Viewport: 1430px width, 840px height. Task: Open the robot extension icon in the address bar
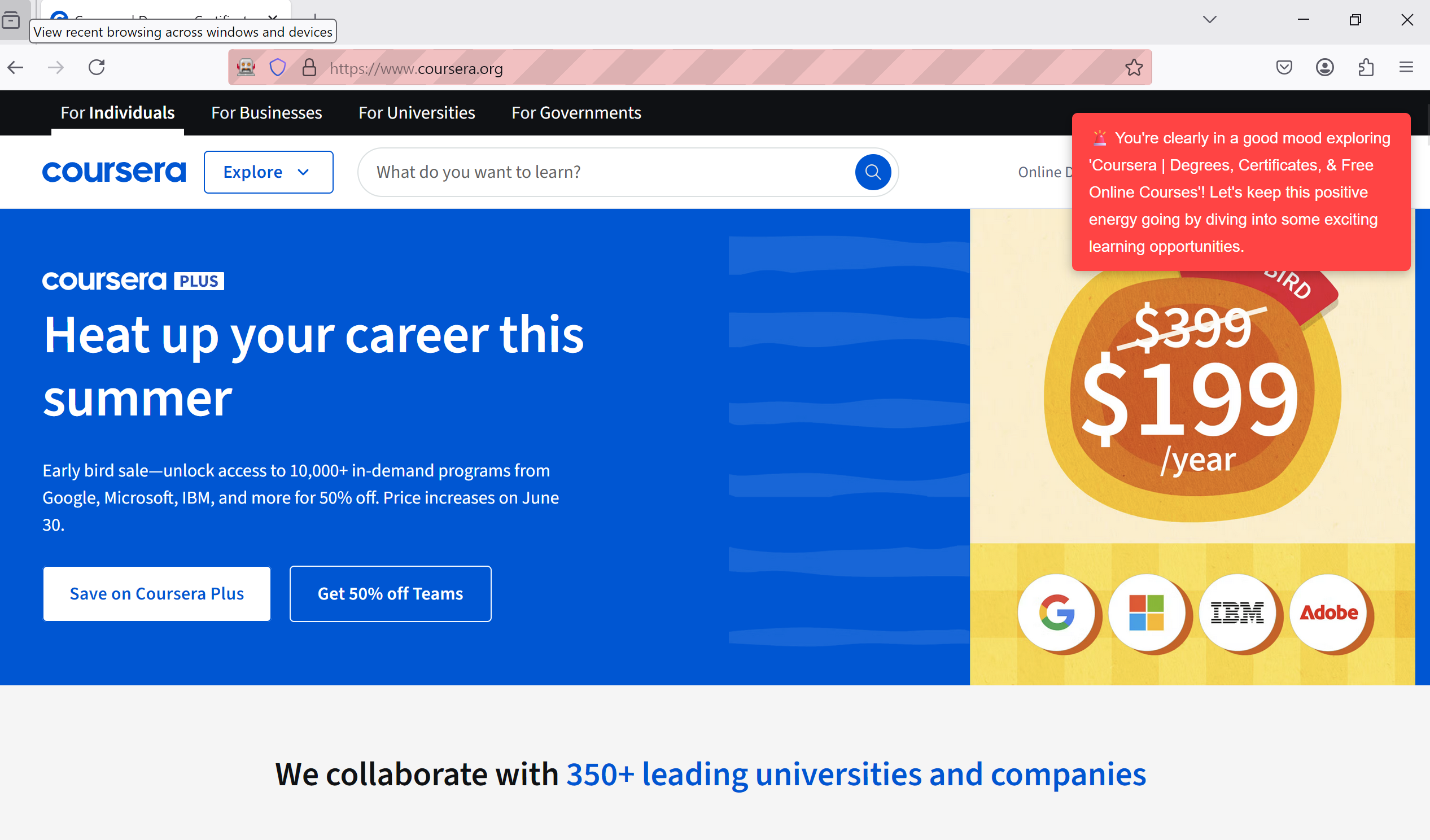pyautogui.click(x=246, y=68)
